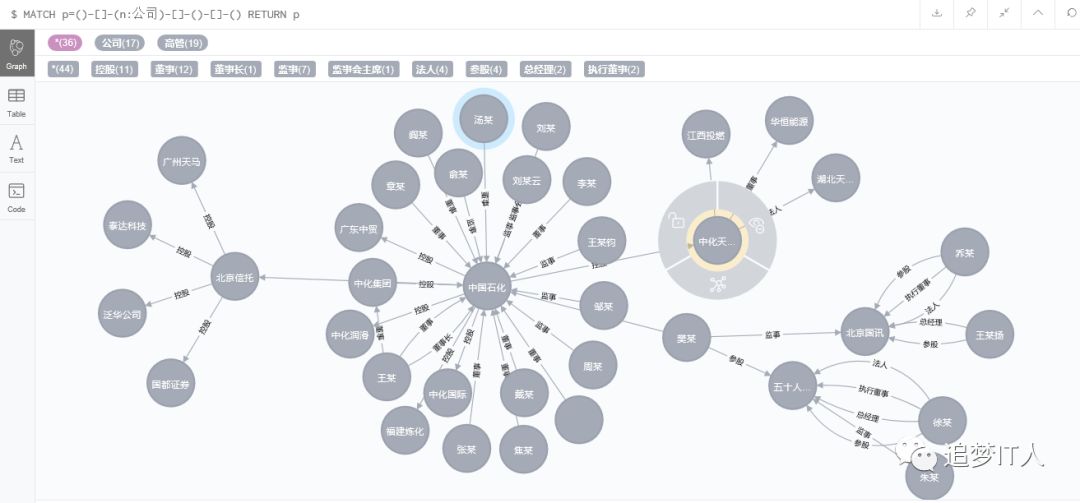Click the export/download result icon
Screen dimensions: 1080x503
coord(937,13)
